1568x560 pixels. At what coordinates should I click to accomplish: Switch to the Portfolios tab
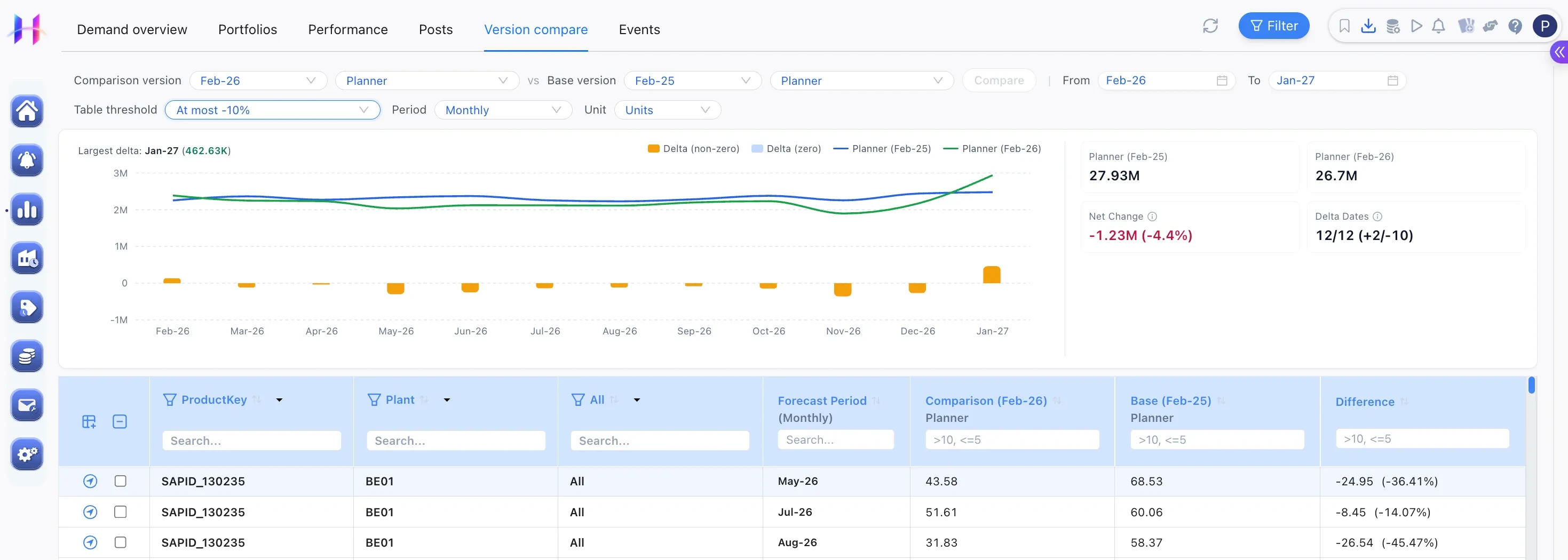click(248, 30)
